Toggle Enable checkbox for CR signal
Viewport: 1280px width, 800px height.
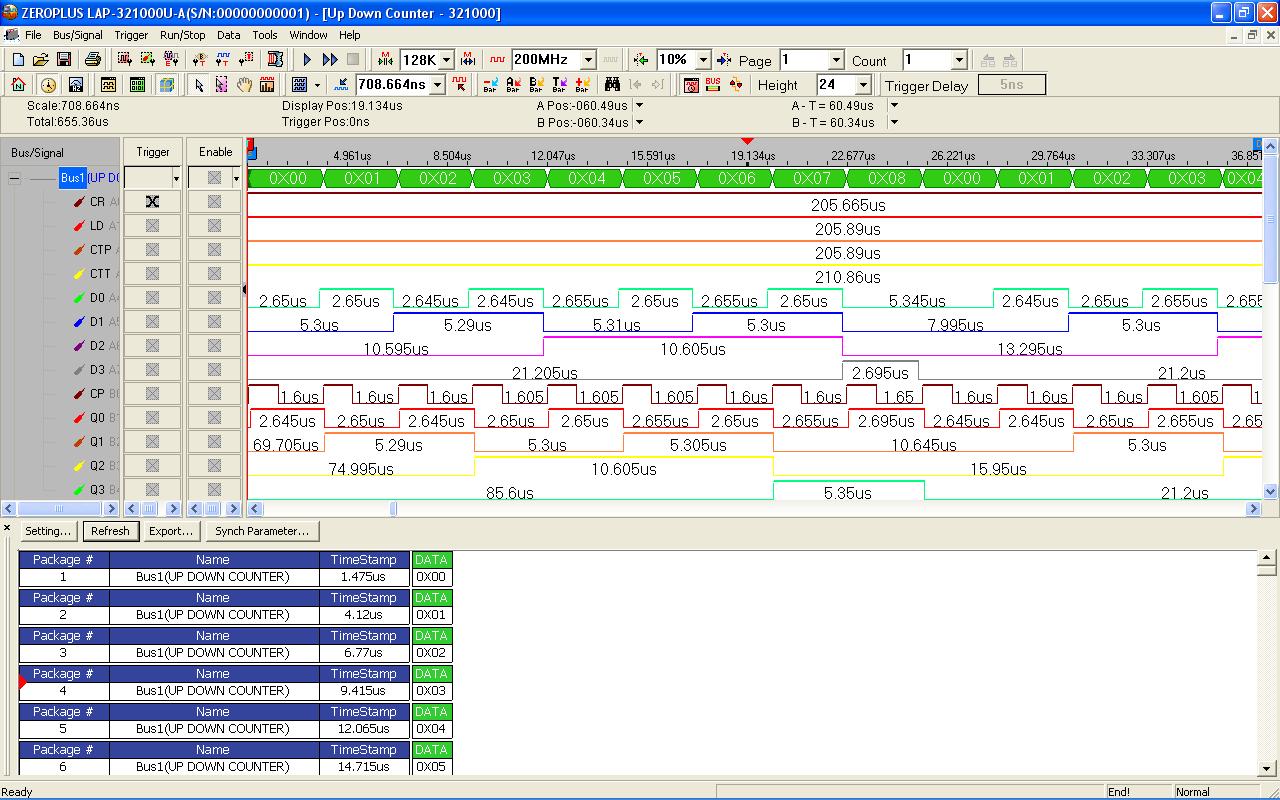click(214, 201)
